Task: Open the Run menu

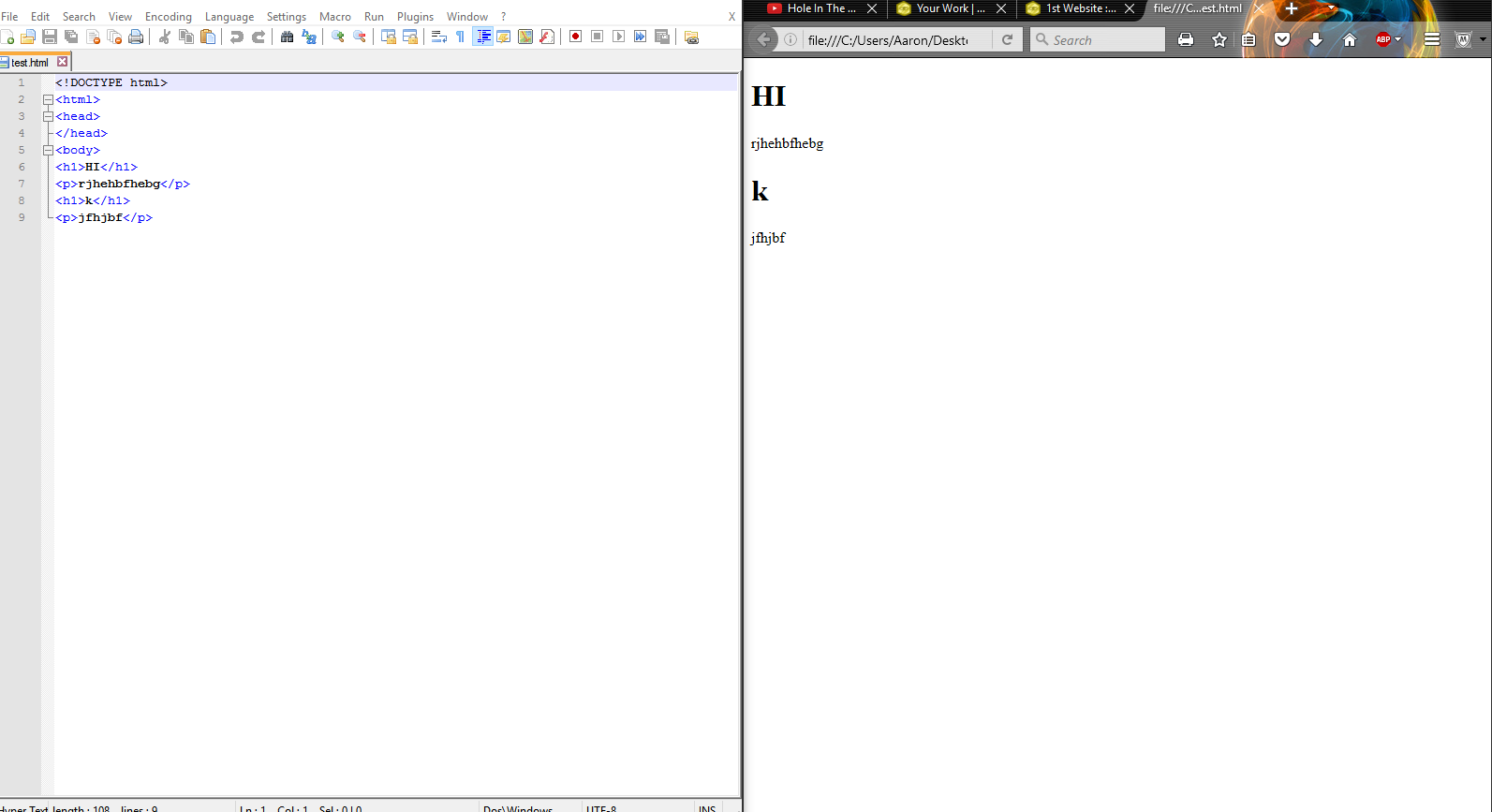Action: [x=374, y=16]
